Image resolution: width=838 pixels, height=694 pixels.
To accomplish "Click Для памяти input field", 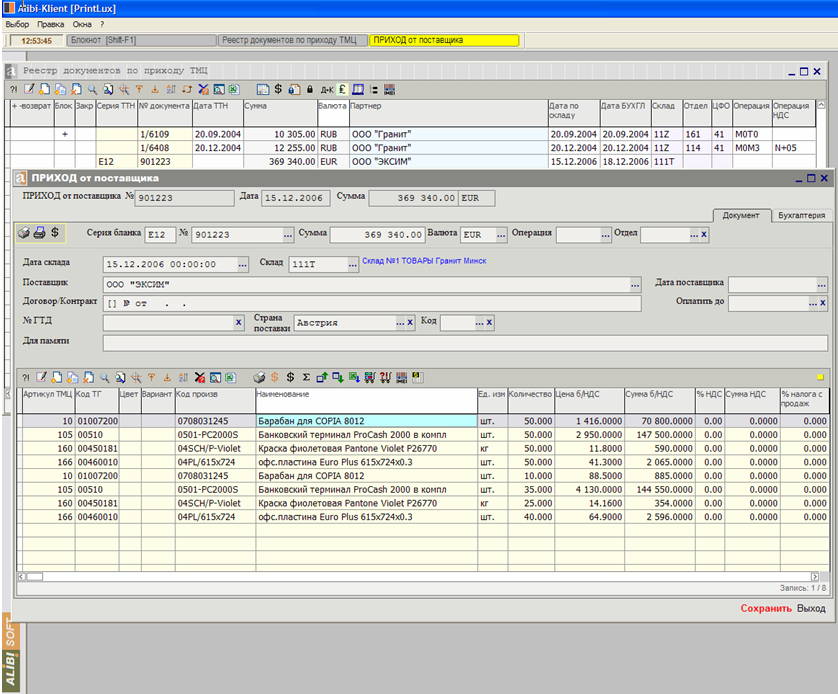I will [465, 342].
